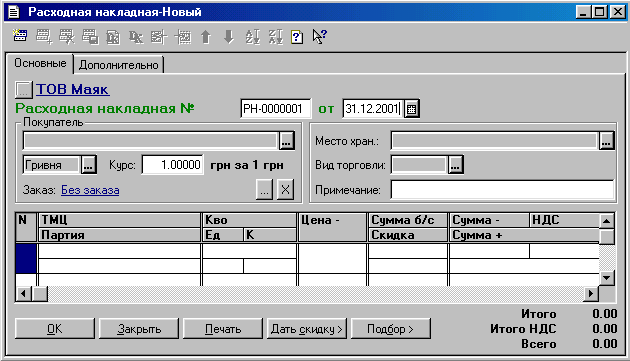This screenshot has height=361, width=630.
Task: Click the Примечание note field
Action: point(503,189)
